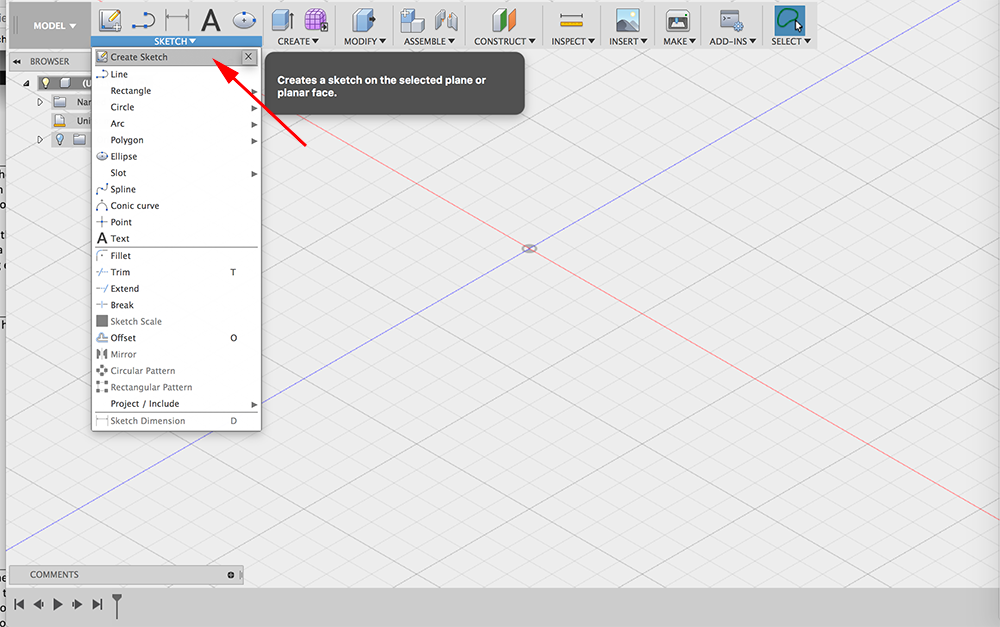Open the ADD-INS dropdown menu
This screenshot has height=627, width=1000.
[x=733, y=41]
